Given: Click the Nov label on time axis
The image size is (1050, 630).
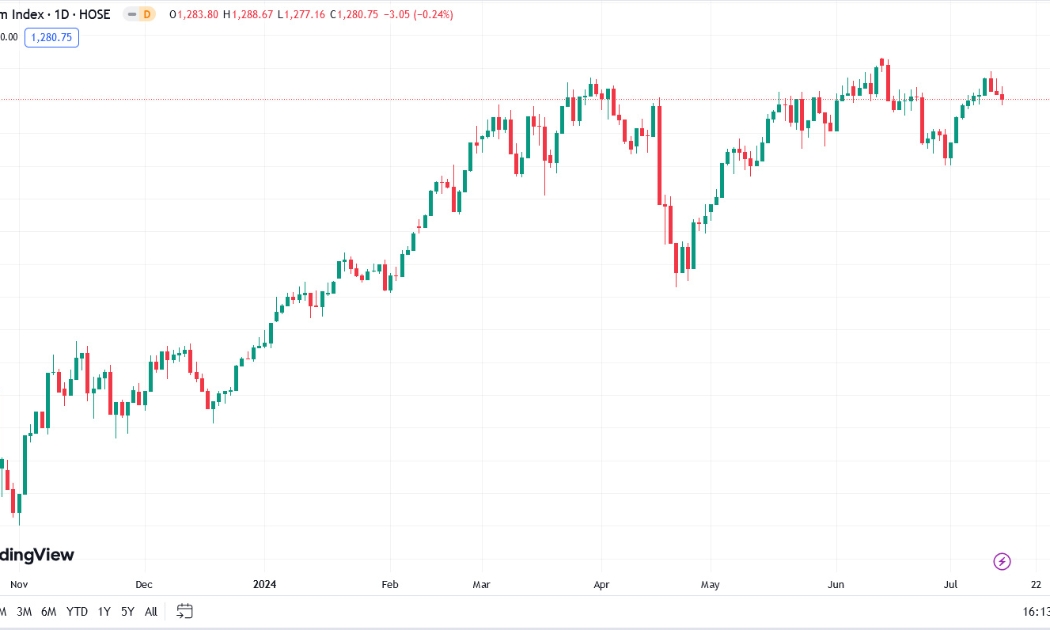Looking at the screenshot, I should (19, 584).
